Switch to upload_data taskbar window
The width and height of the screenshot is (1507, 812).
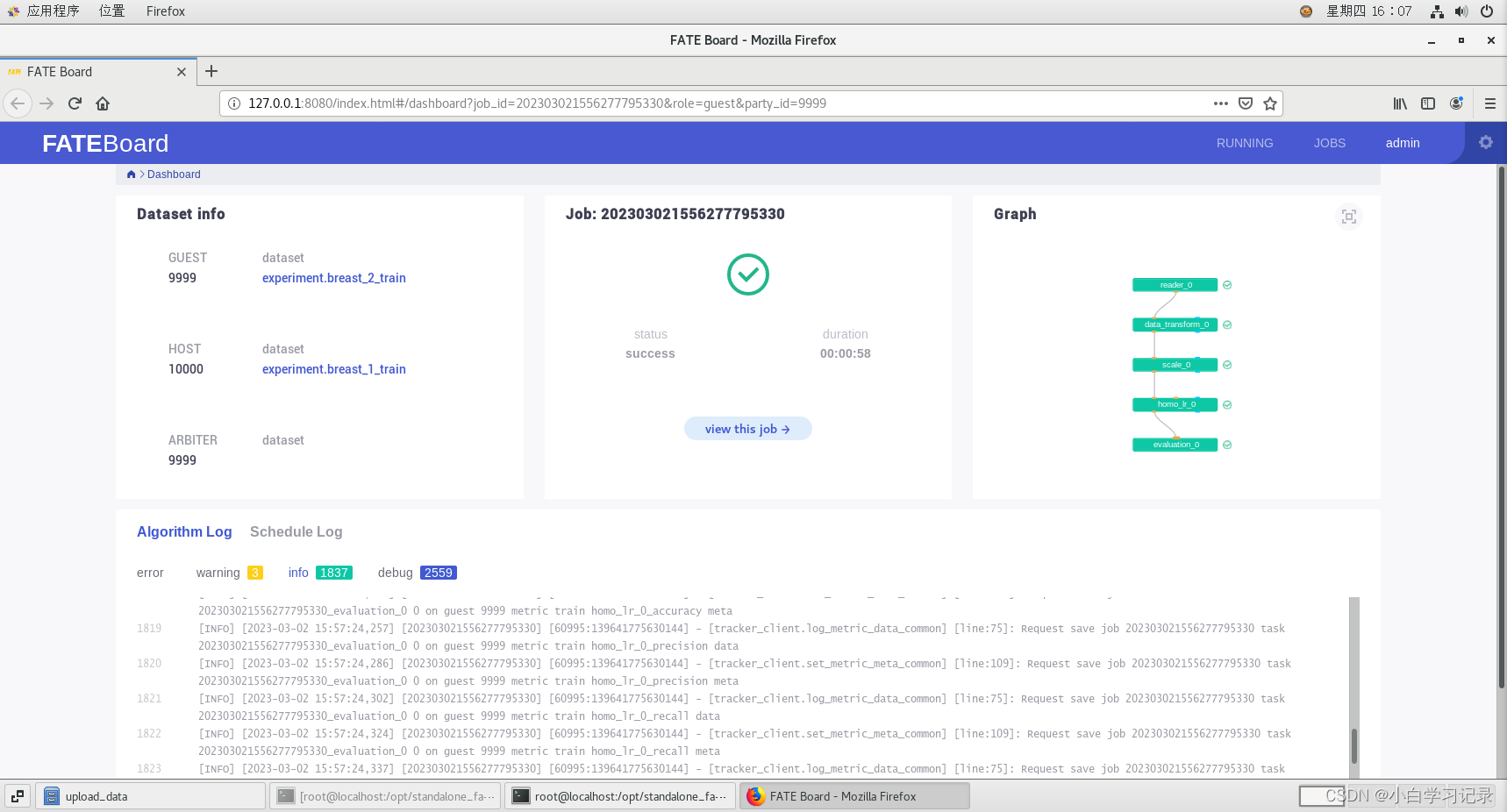pyautogui.click(x=150, y=796)
